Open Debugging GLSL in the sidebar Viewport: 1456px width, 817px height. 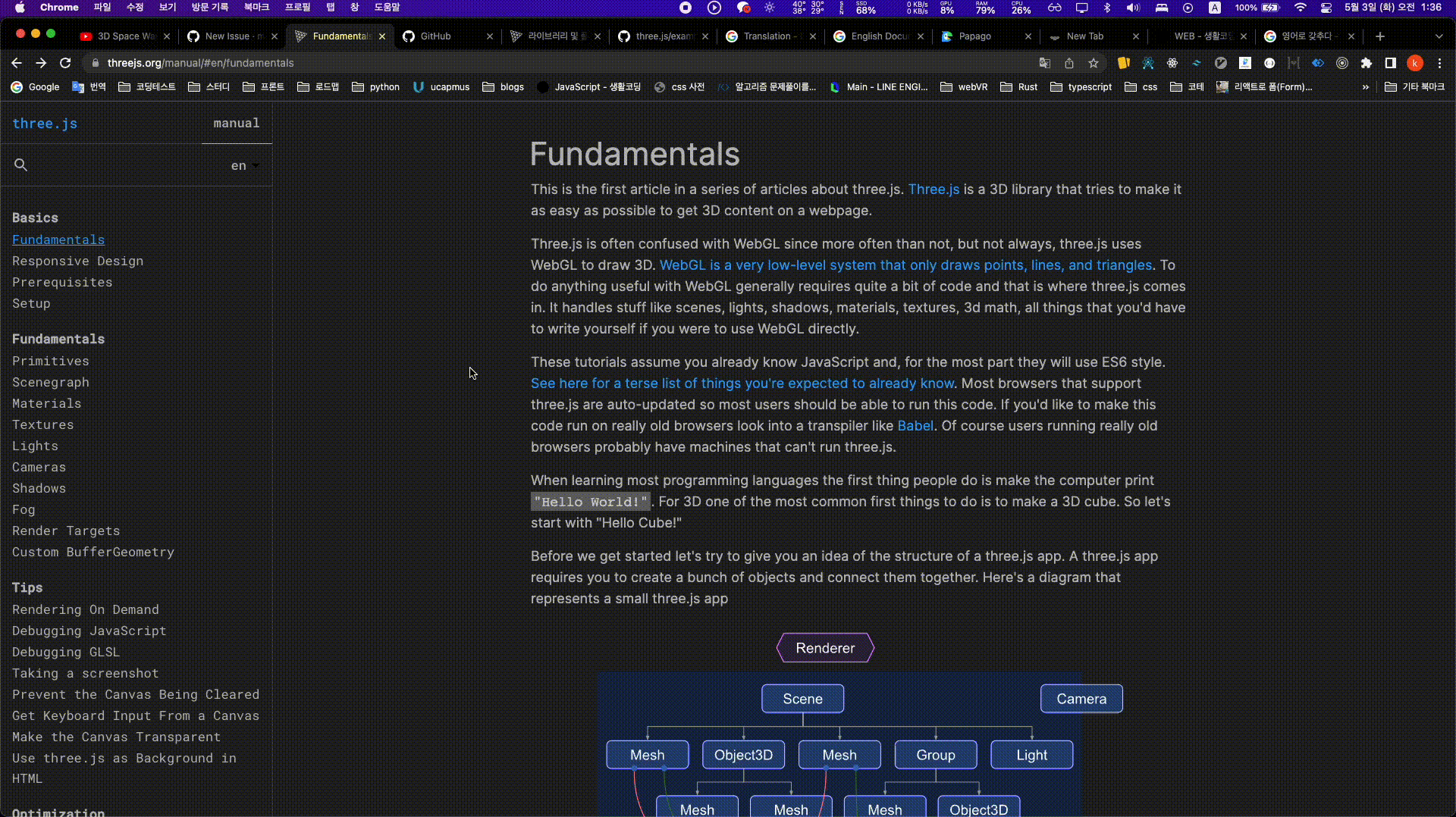[x=66, y=652]
